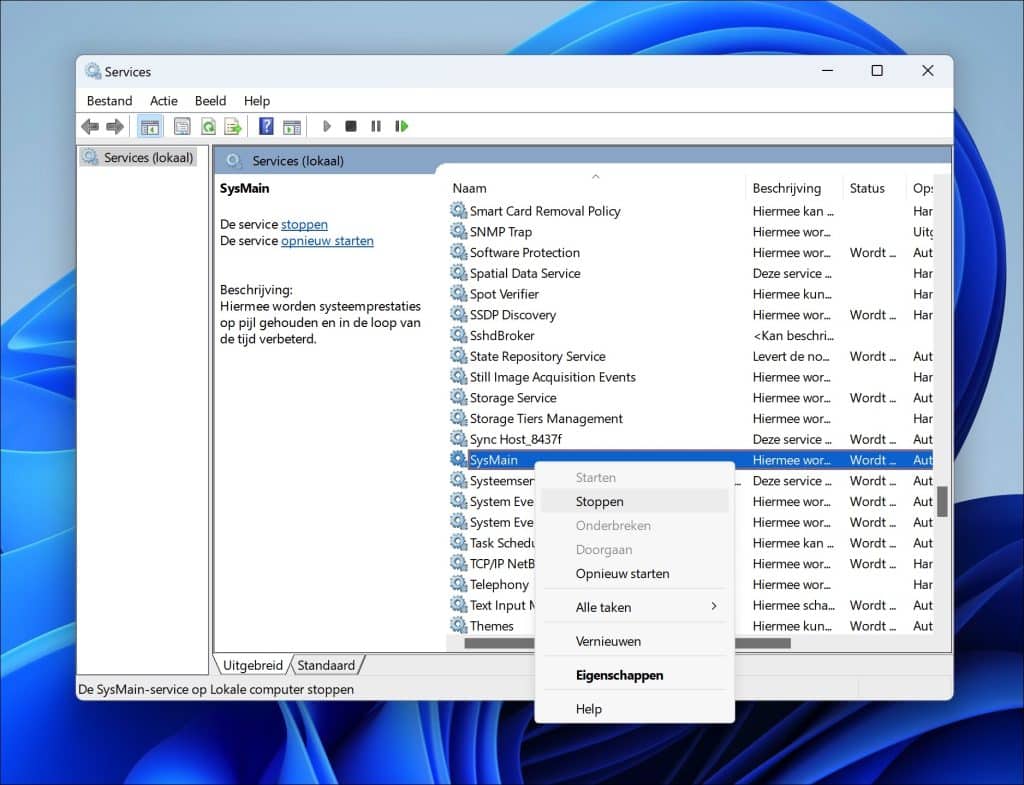Click gear icon next to Themes
Image resolution: width=1024 pixels, height=785 pixels.
[x=458, y=625]
